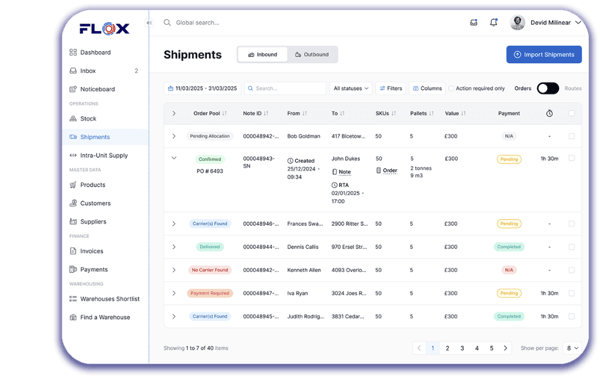Screen dimensions: 600x378
Task: Expand the Bob Goldman shipment row
Action: [174, 136]
